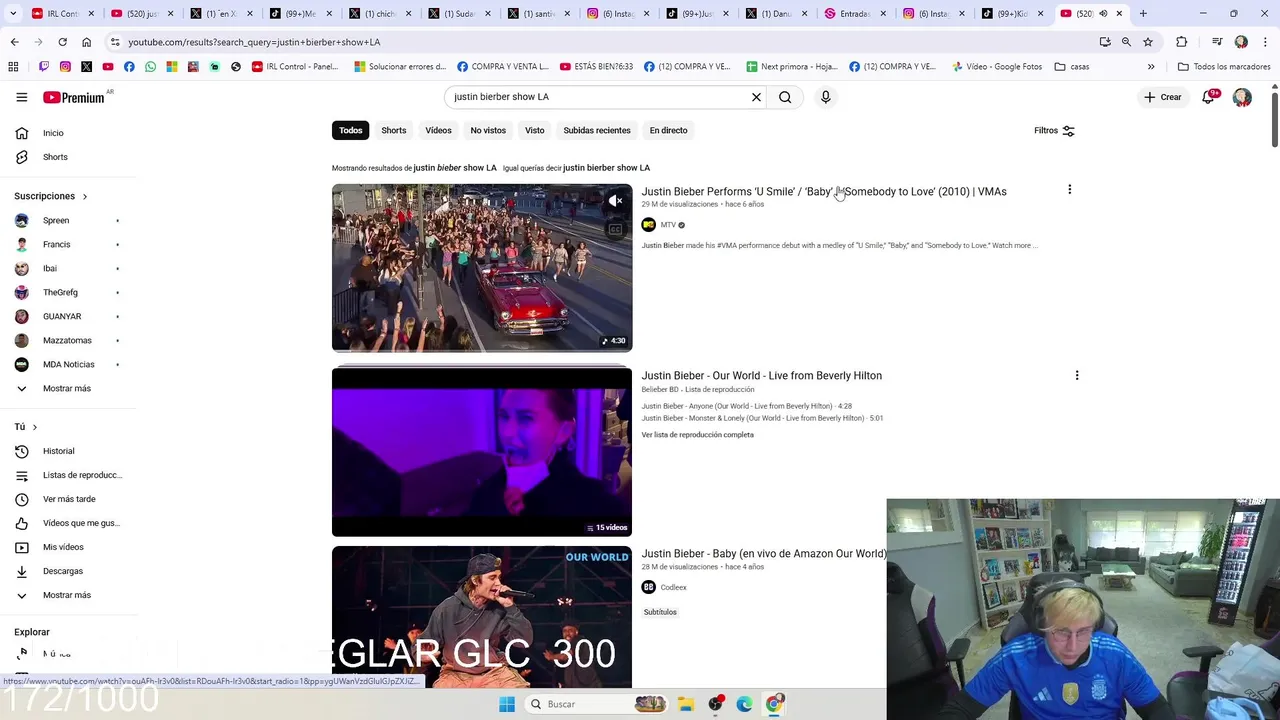
Task: Select the Visto filter chip
Action: [x=535, y=130]
